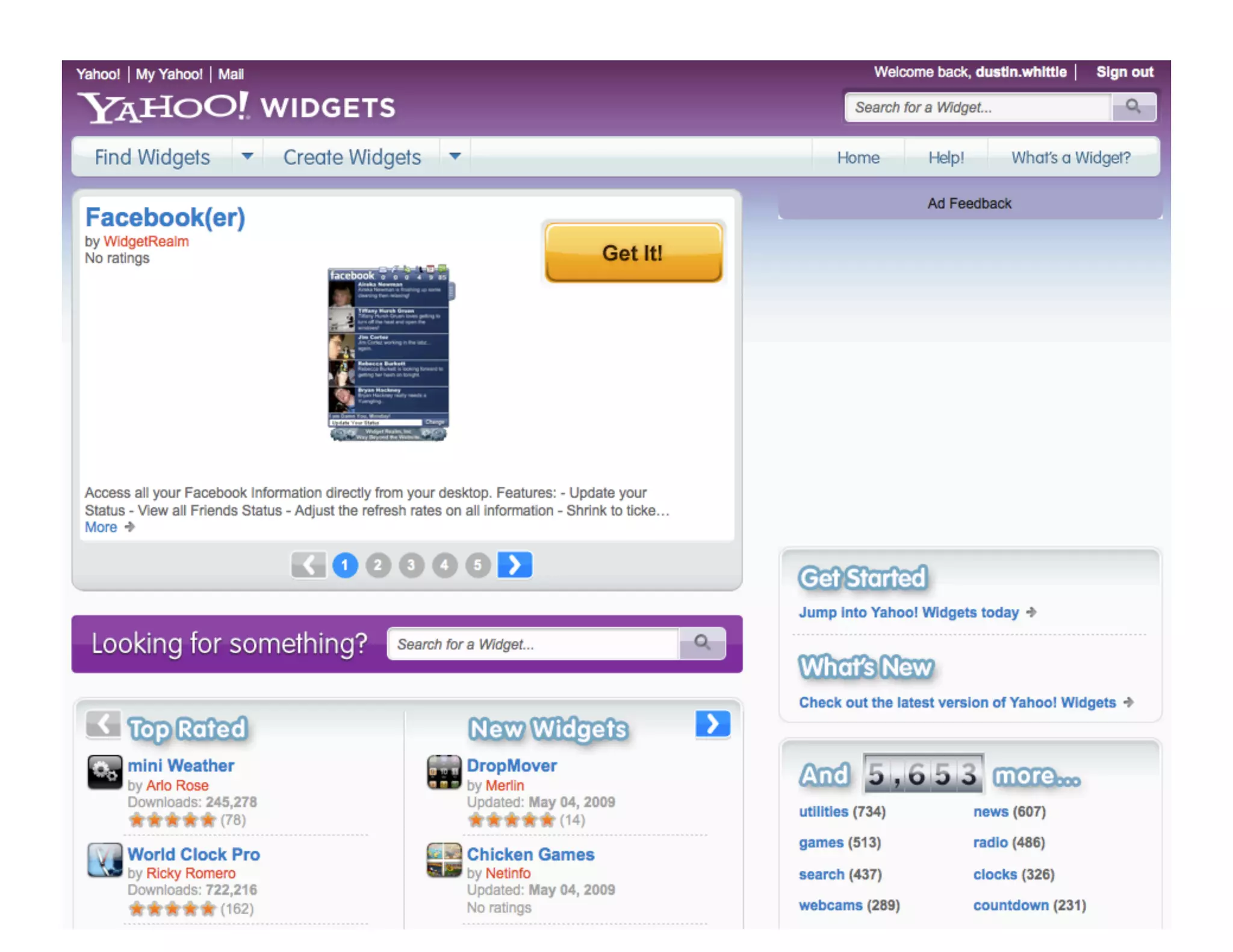Open My Yahoo! top link
This screenshot has width=1233, height=952.
pos(169,74)
